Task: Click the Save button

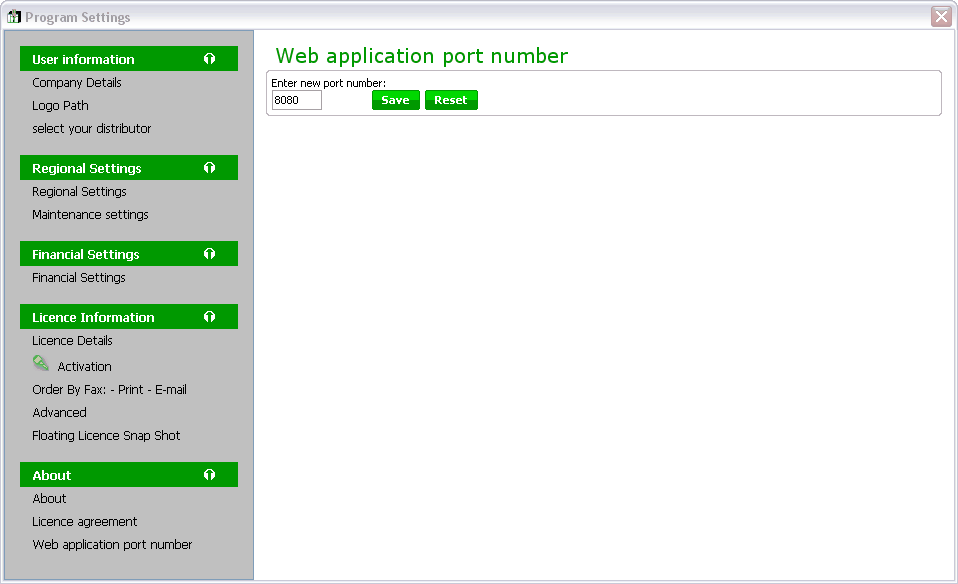Action: click(396, 100)
